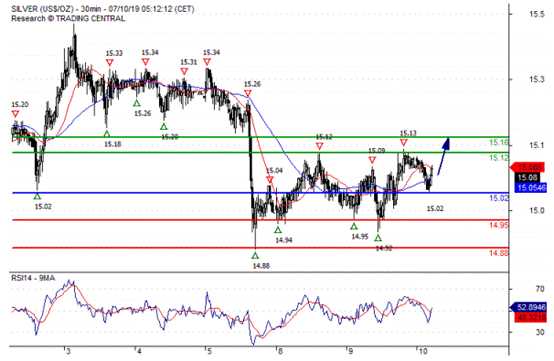The width and height of the screenshot is (554, 361).
Task: Click the red 14.88 support level label
Action: (499, 253)
